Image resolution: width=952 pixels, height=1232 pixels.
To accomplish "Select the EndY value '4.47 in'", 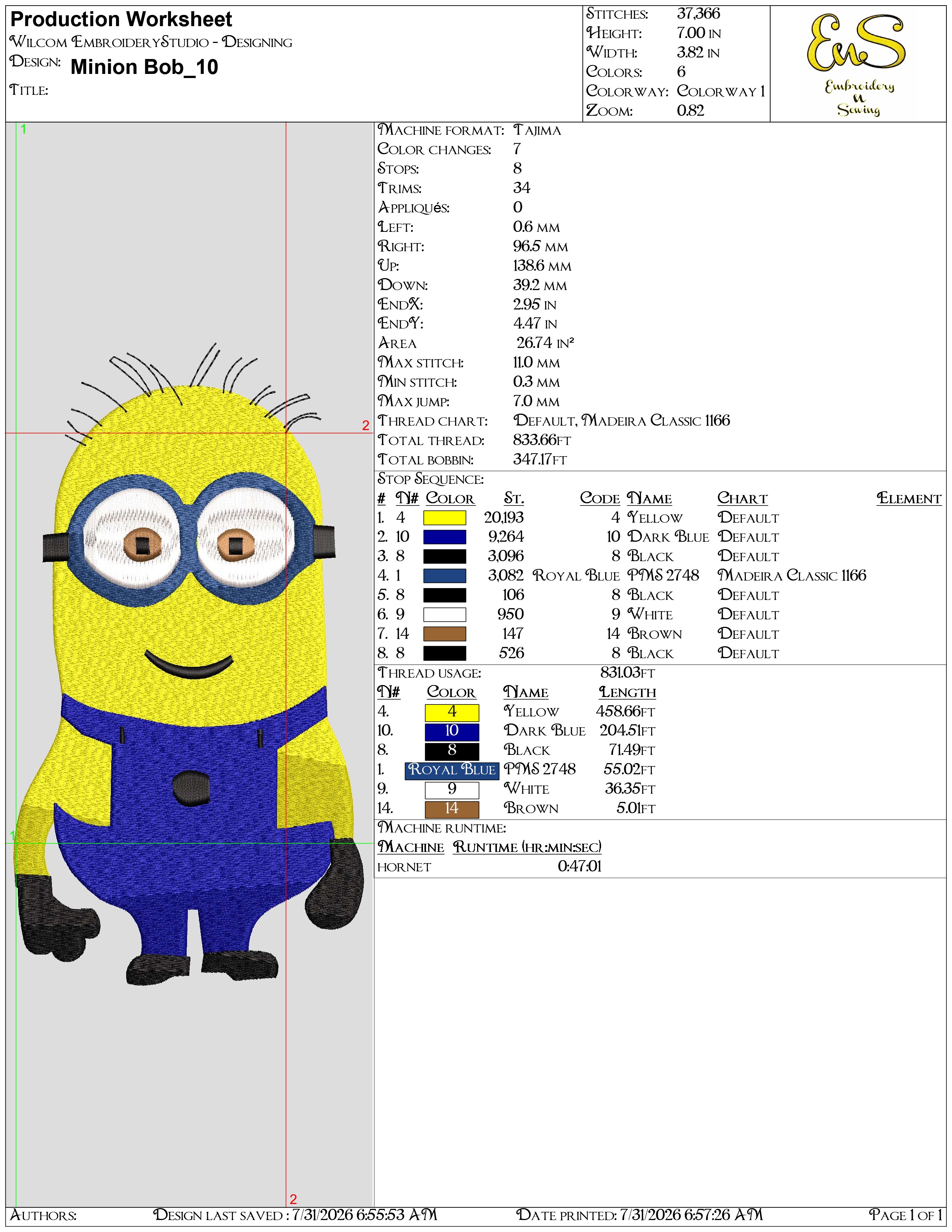I will pos(535,324).
